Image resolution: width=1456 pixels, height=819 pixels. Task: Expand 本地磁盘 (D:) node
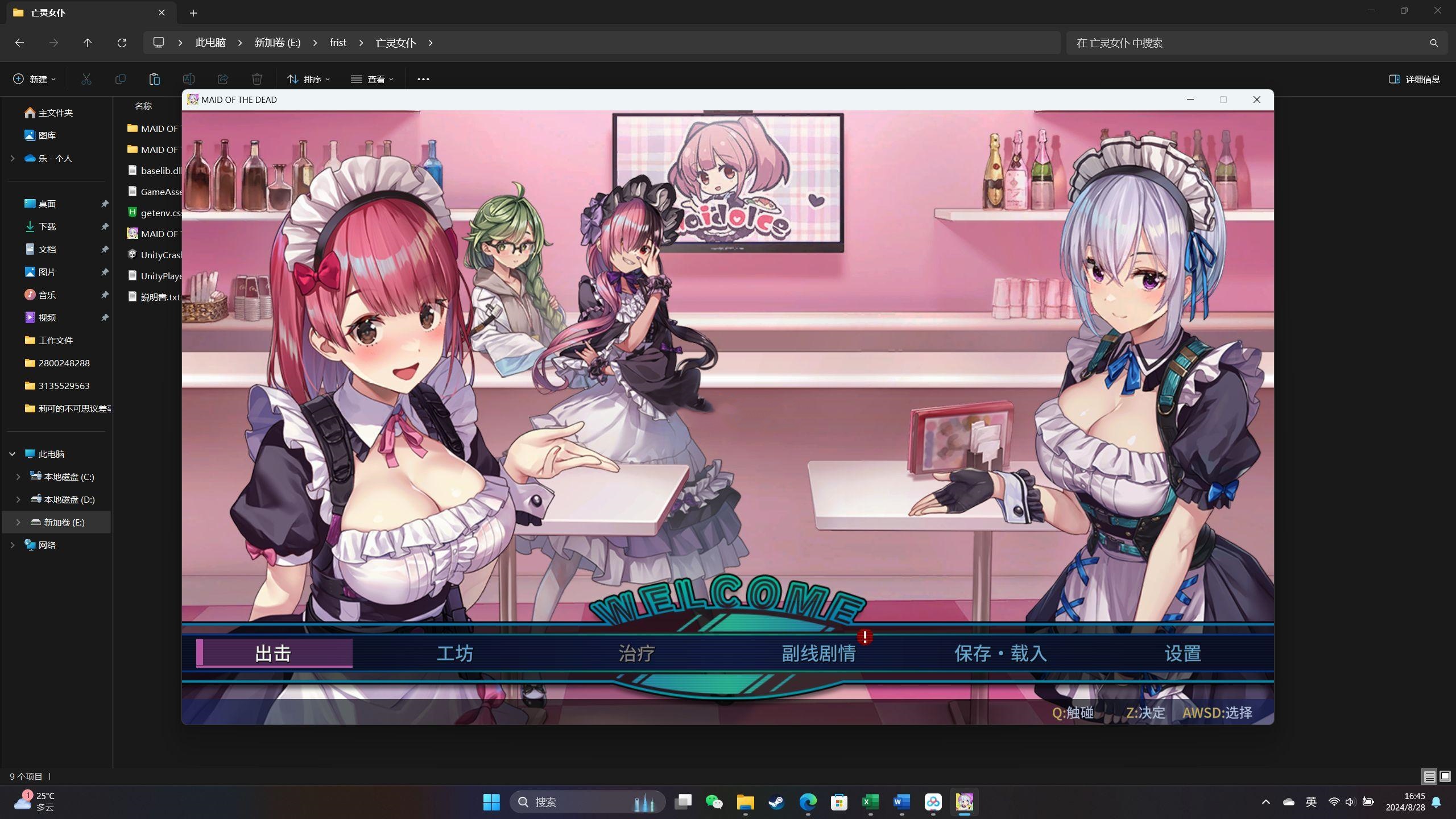click(x=18, y=499)
